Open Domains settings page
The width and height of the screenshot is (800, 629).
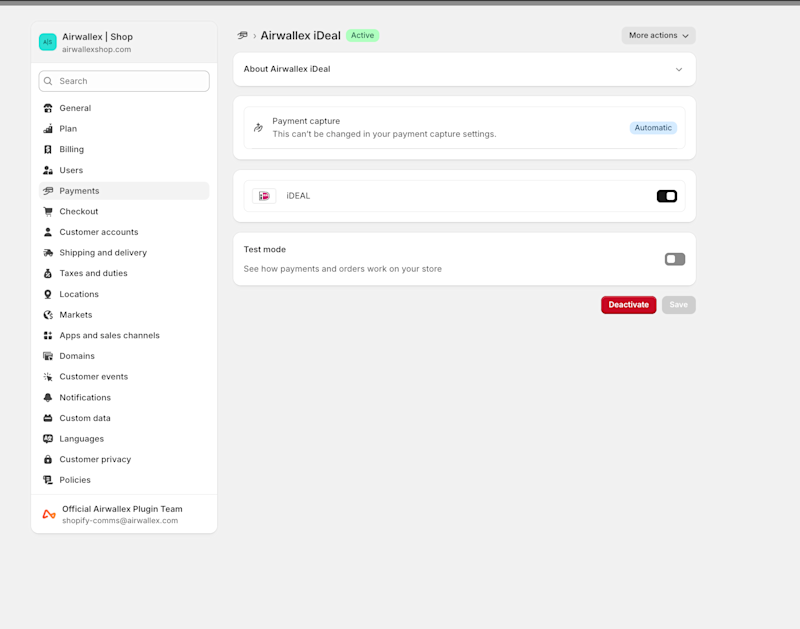click(124, 356)
